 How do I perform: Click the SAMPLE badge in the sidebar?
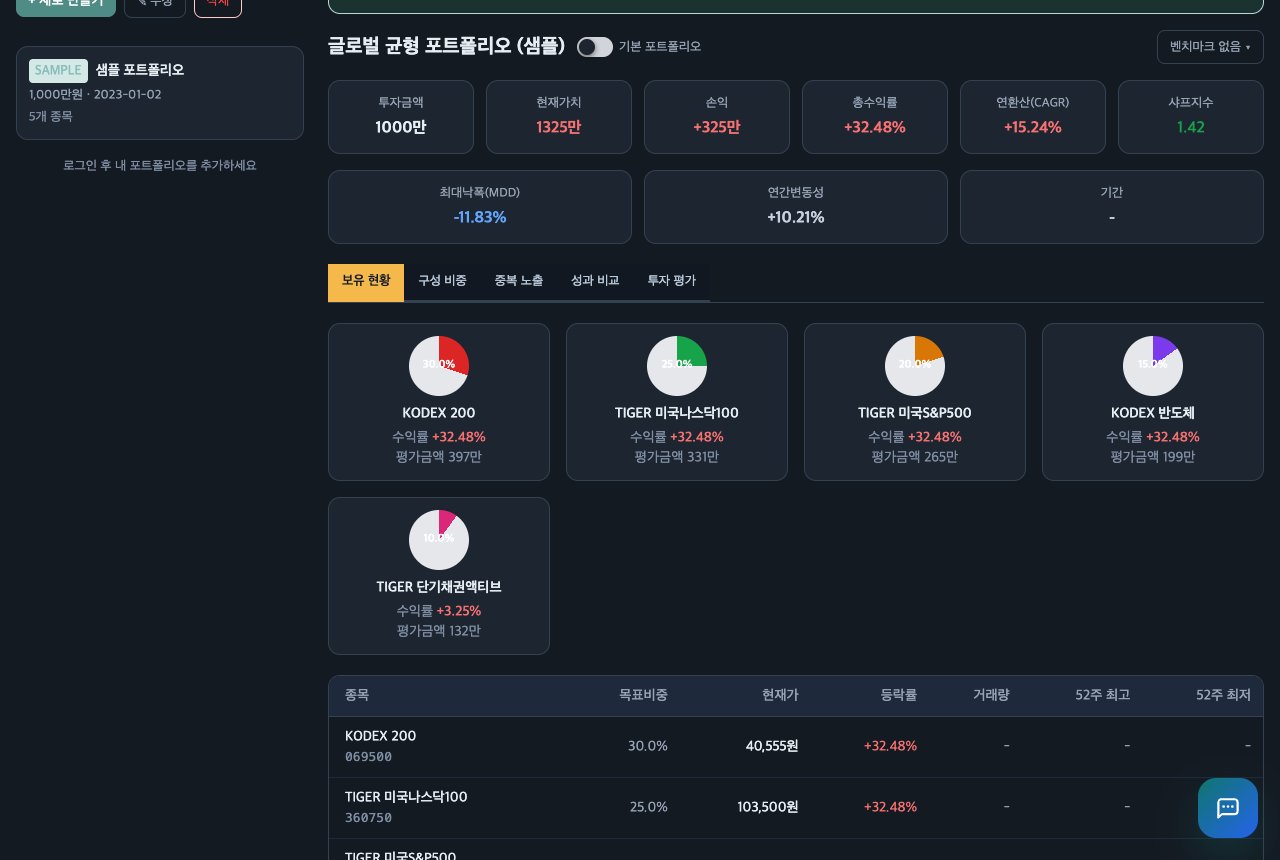[x=58, y=70]
